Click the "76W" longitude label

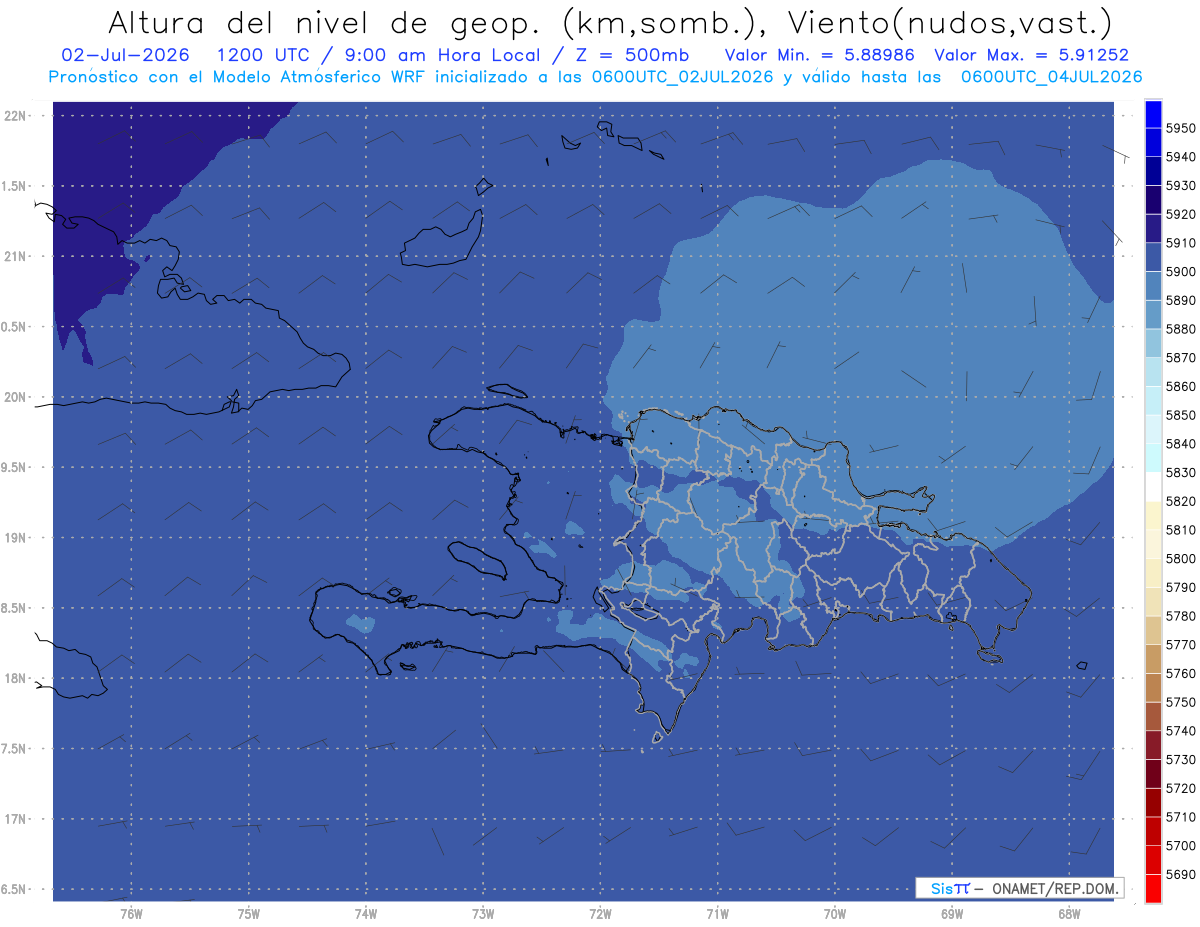tap(131, 914)
